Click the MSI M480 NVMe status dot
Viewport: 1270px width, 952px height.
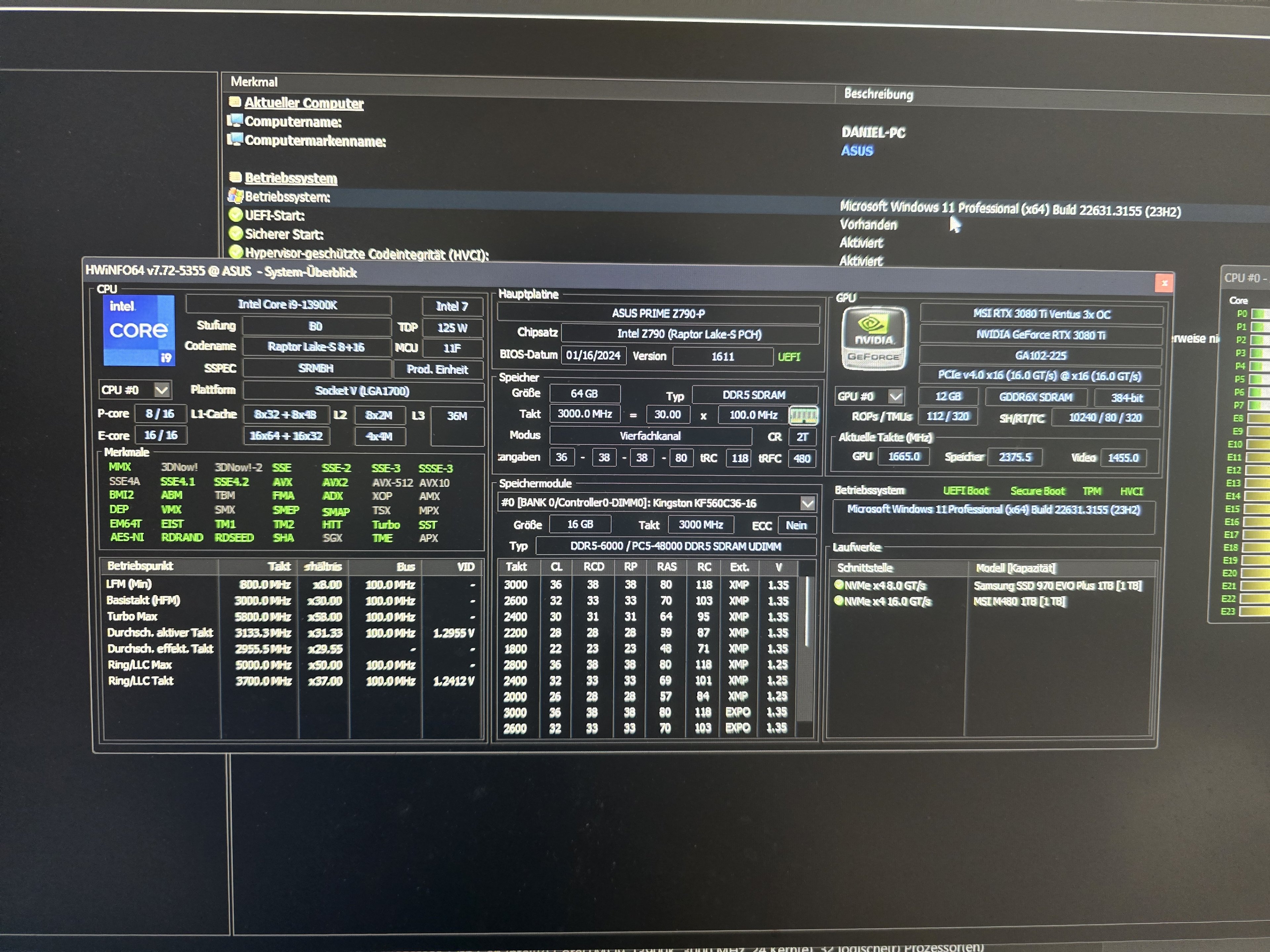point(839,601)
